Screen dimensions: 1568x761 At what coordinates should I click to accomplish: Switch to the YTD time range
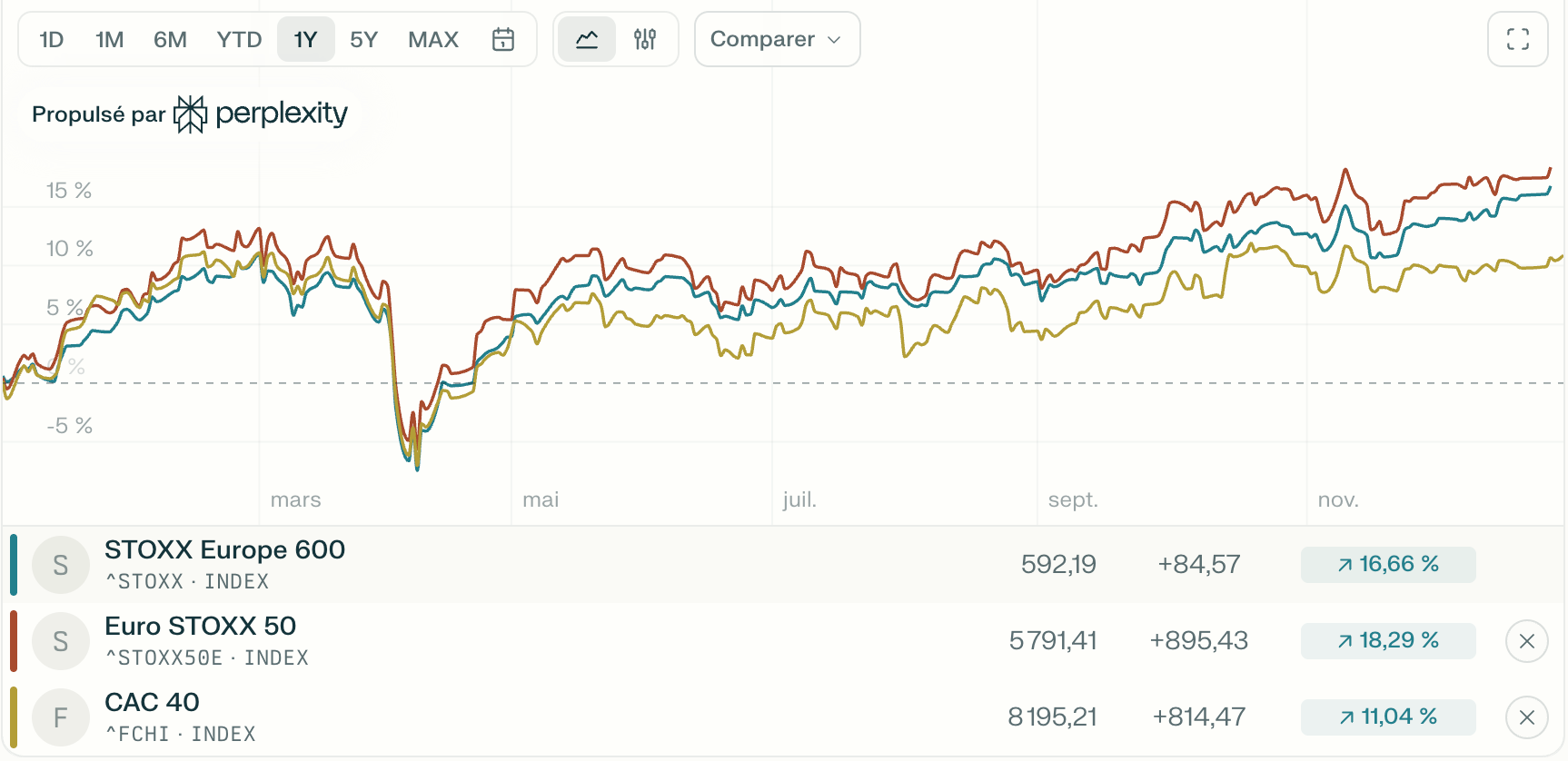(x=239, y=39)
